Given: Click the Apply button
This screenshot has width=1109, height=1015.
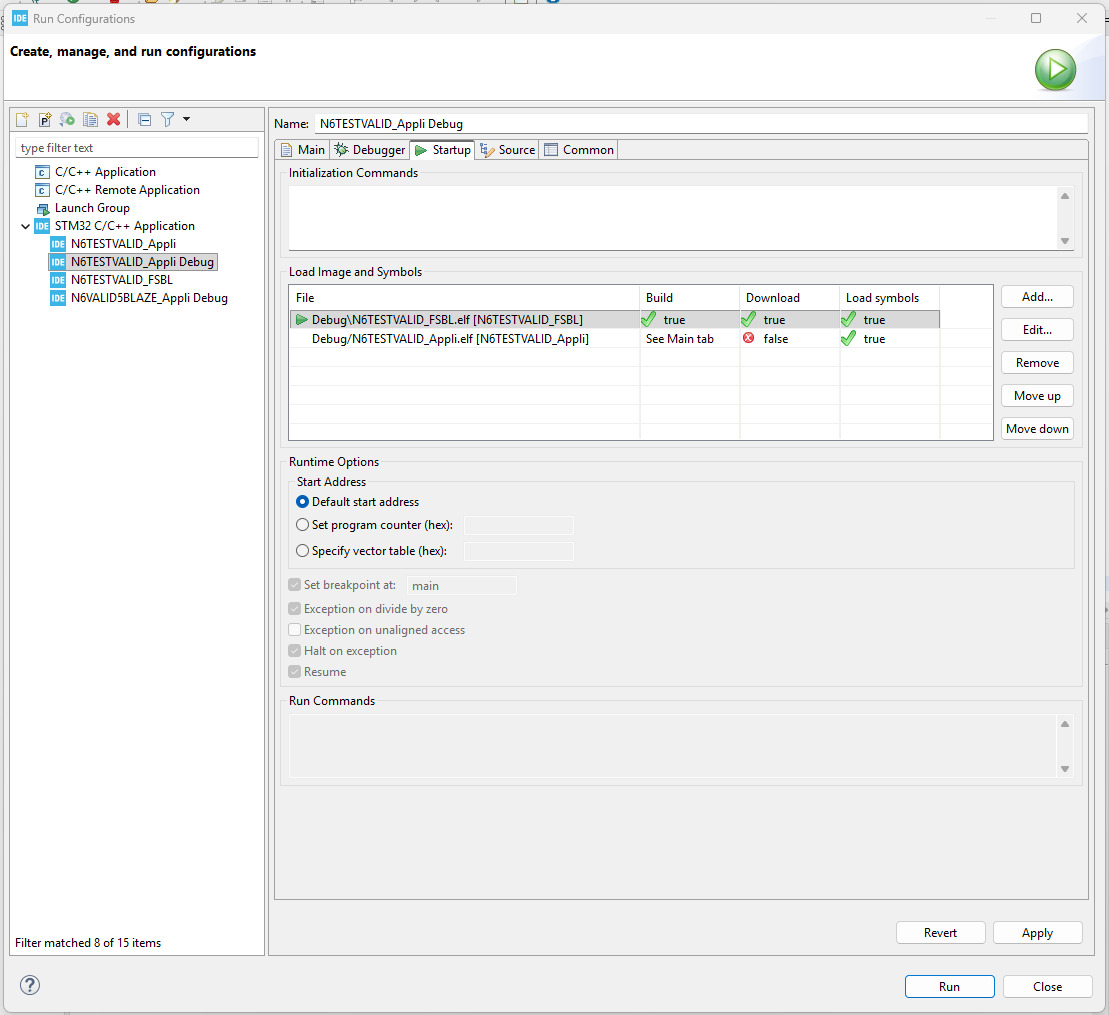Looking at the screenshot, I should point(1037,933).
